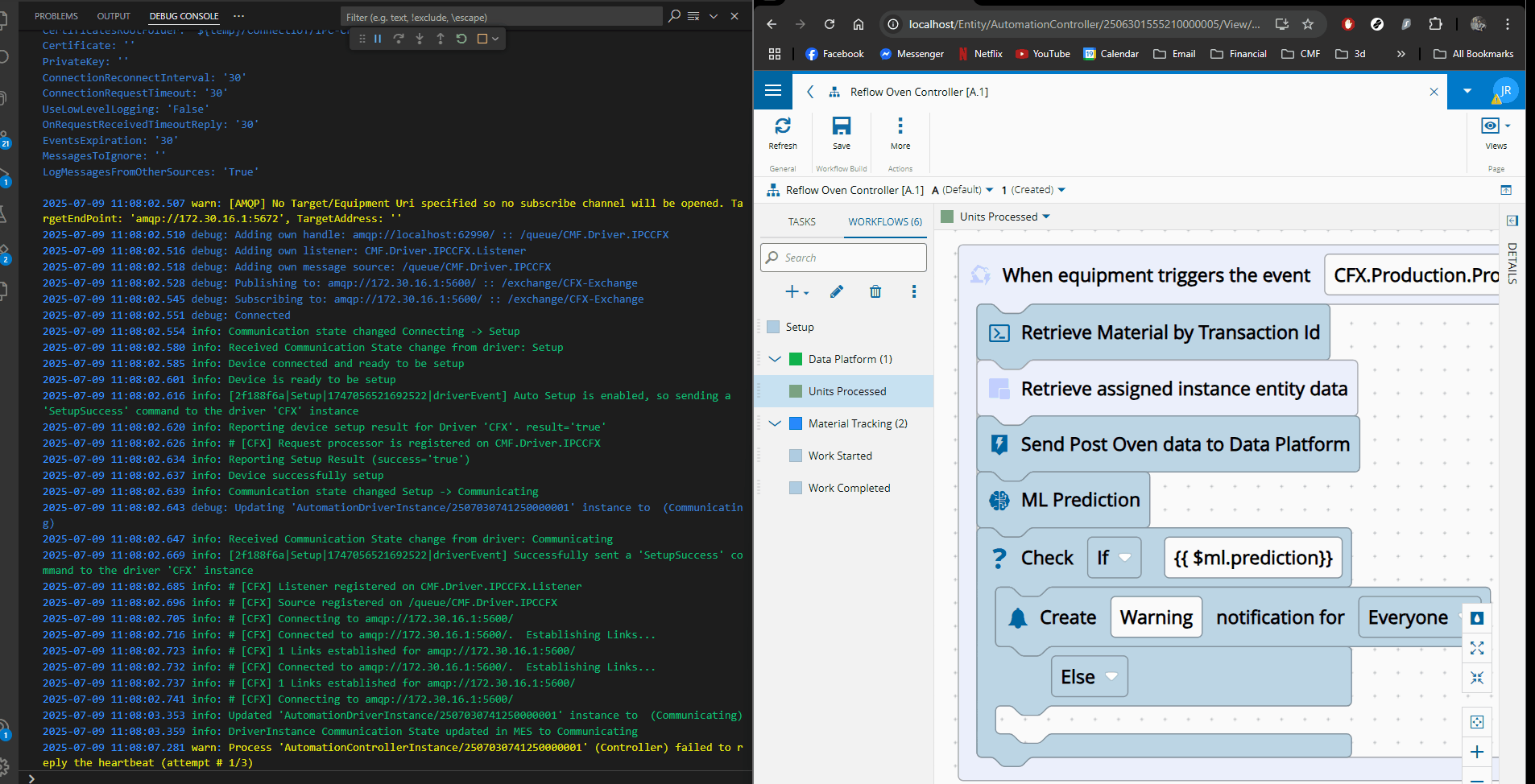Toggle the canvas color mode droplet button
Image resolution: width=1535 pixels, height=784 pixels.
[x=1476, y=618]
